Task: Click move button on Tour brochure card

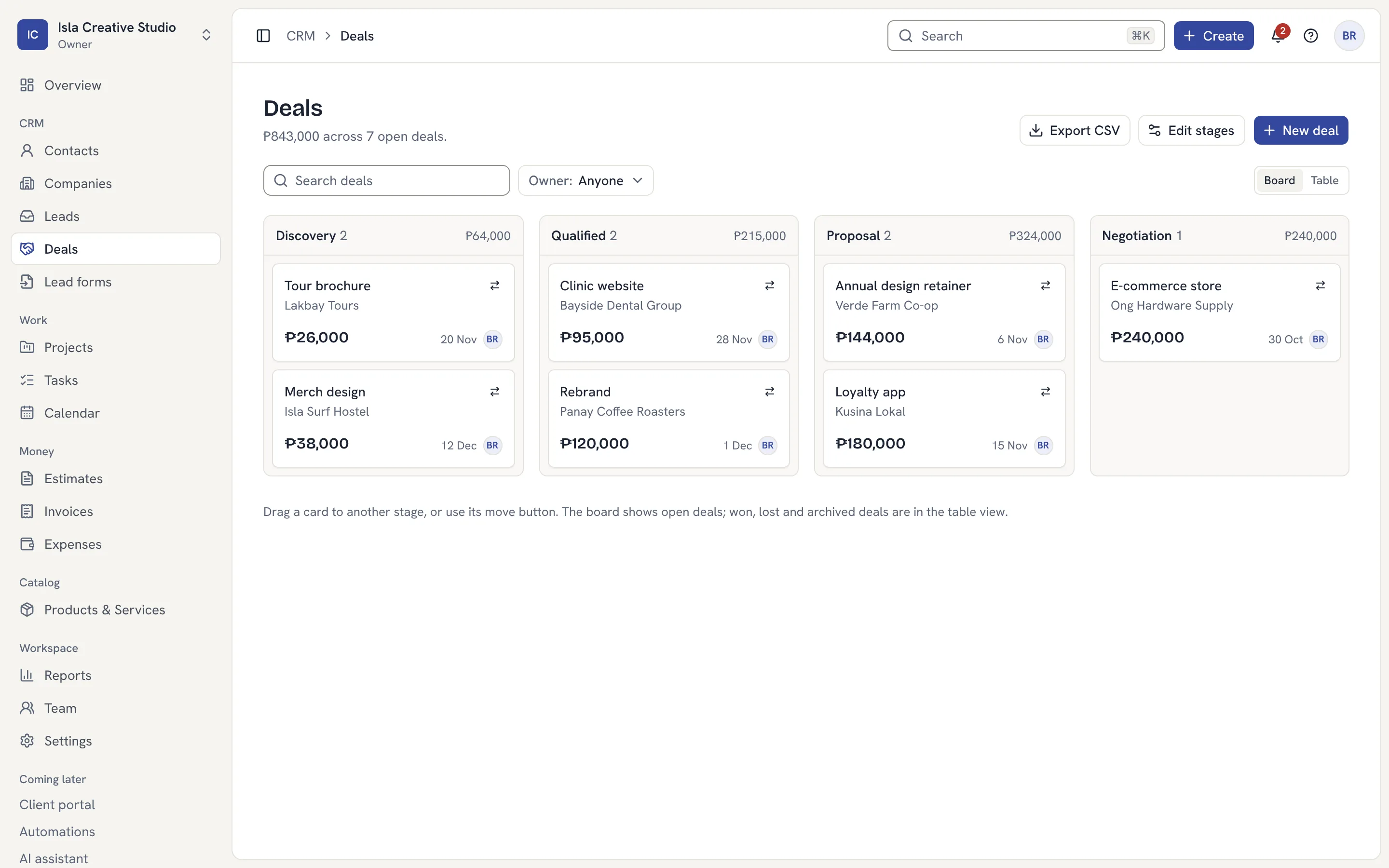Action: coord(494,286)
